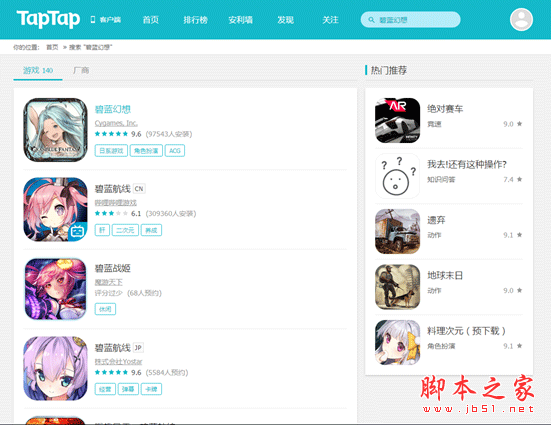This screenshot has width=551, height=425.
Task: Switch to the 游戏 140 tab
Action: [x=38, y=71]
